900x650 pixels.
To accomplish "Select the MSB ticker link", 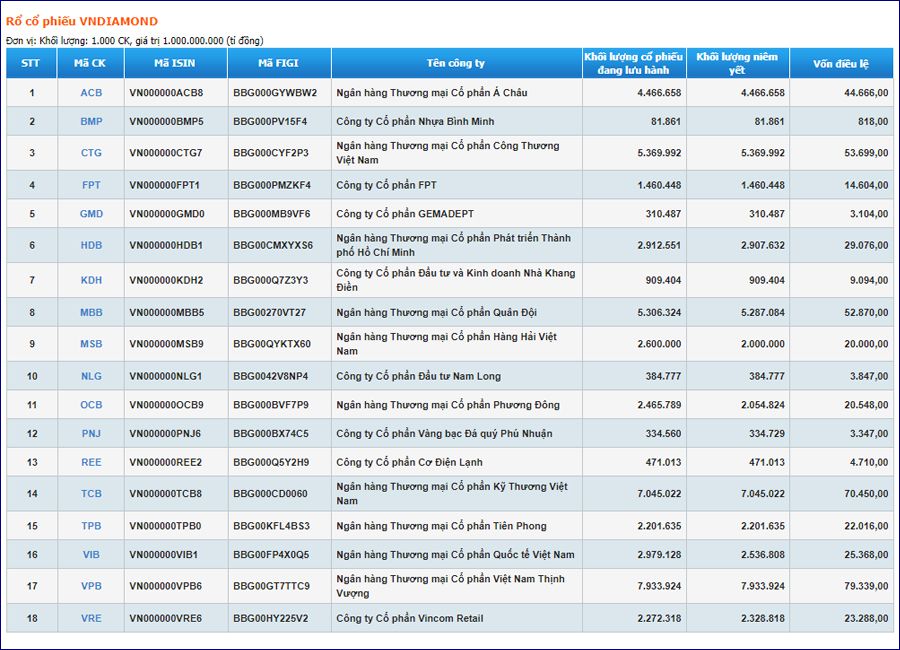I will [91, 344].
